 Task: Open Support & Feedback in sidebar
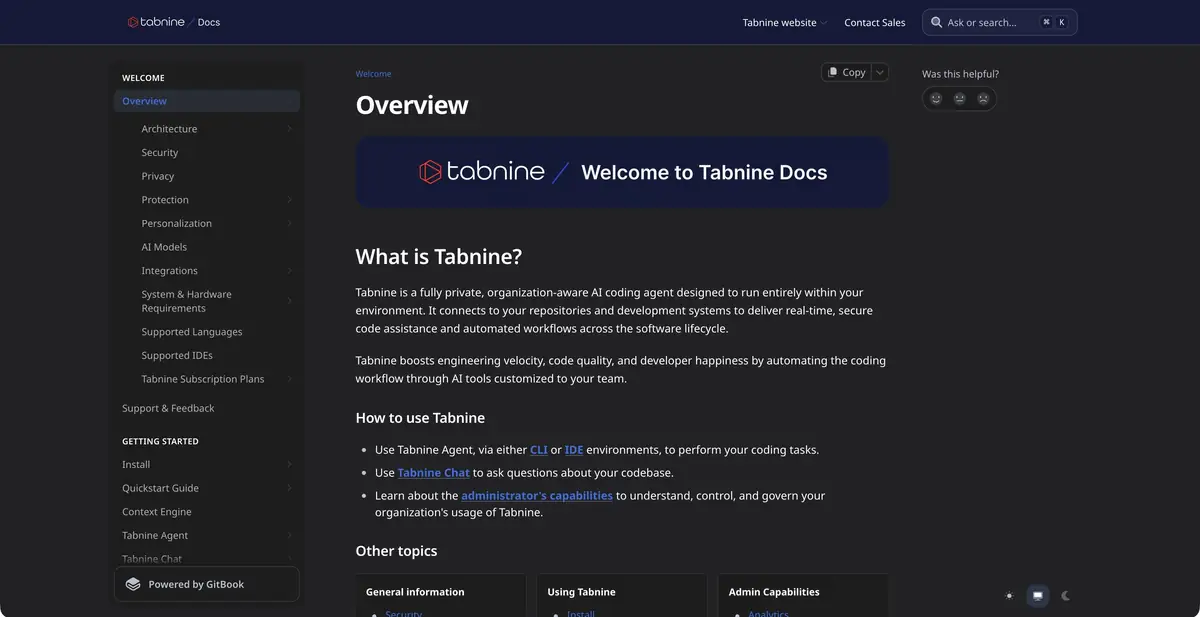click(168, 408)
